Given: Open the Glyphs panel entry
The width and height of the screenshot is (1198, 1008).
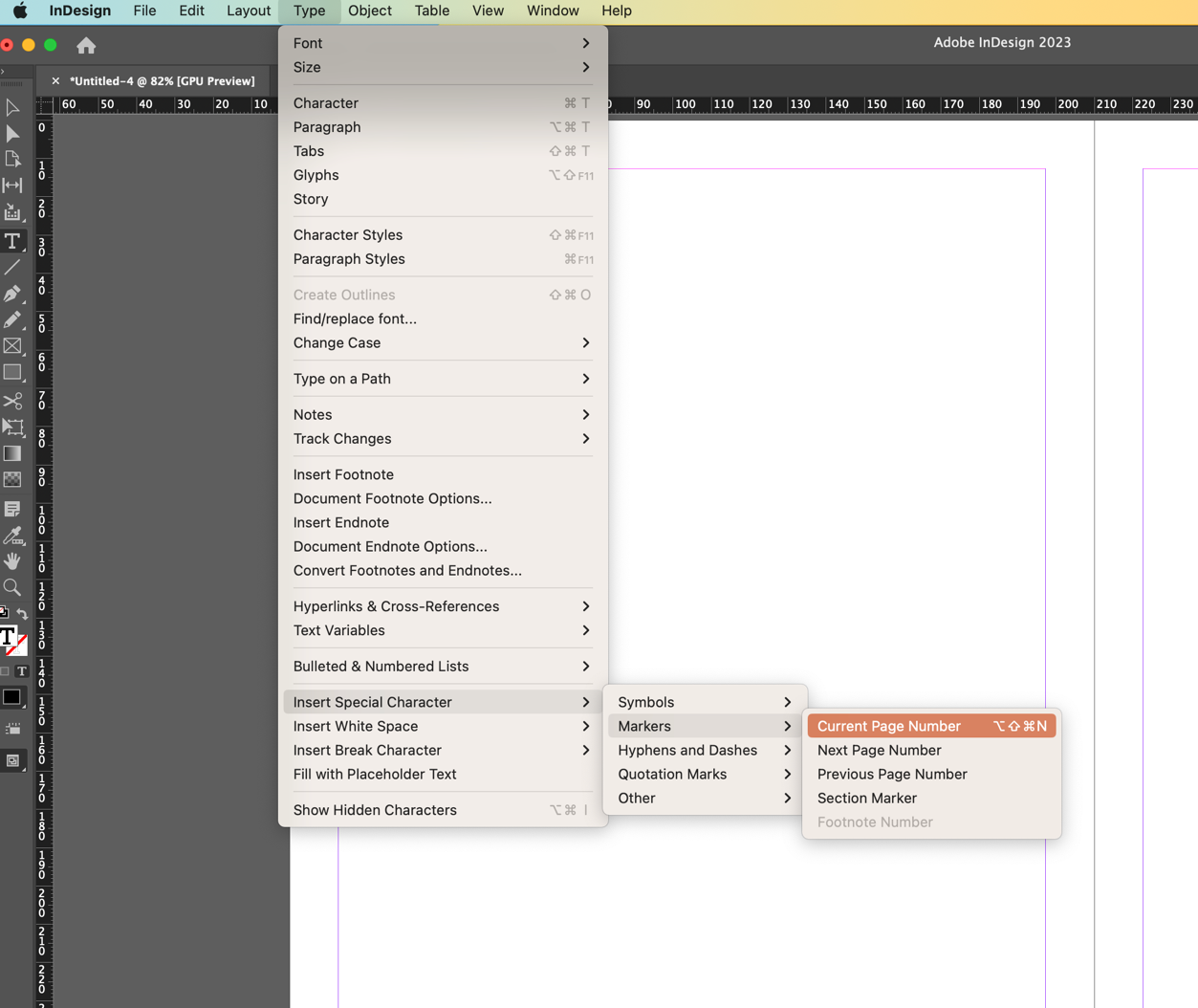Looking at the screenshot, I should tap(443, 175).
